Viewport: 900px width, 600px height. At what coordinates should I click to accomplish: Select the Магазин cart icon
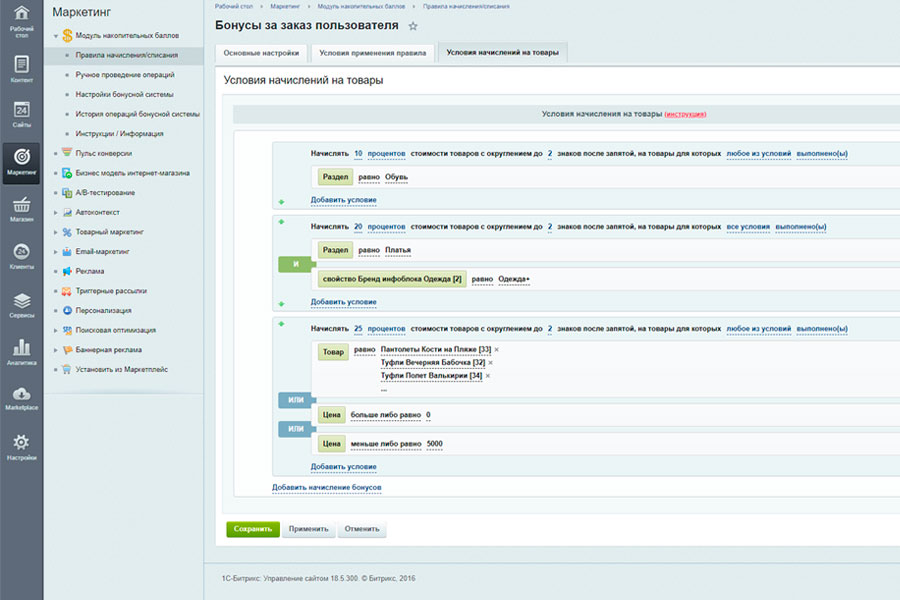pos(21,208)
